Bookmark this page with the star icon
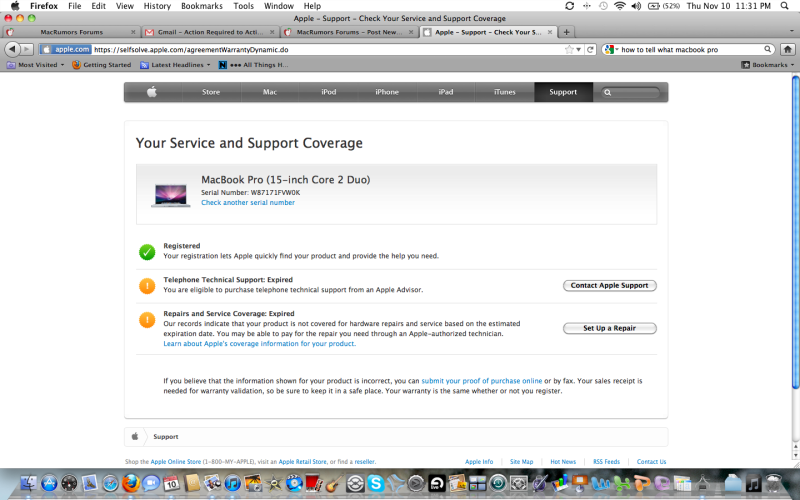The height and width of the screenshot is (500, 800). 569,49
